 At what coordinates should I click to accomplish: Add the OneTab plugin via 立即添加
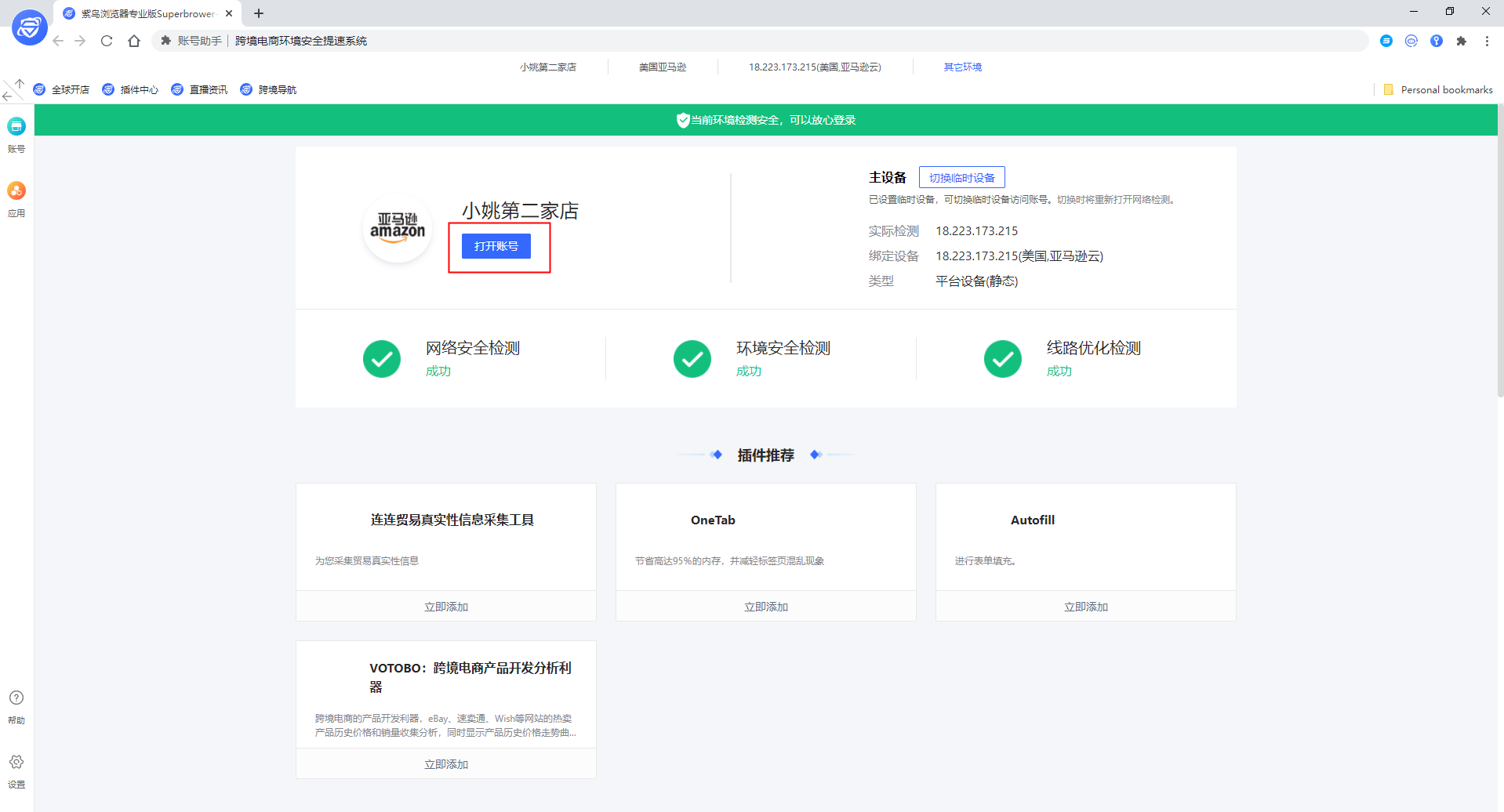pos(766,606)
